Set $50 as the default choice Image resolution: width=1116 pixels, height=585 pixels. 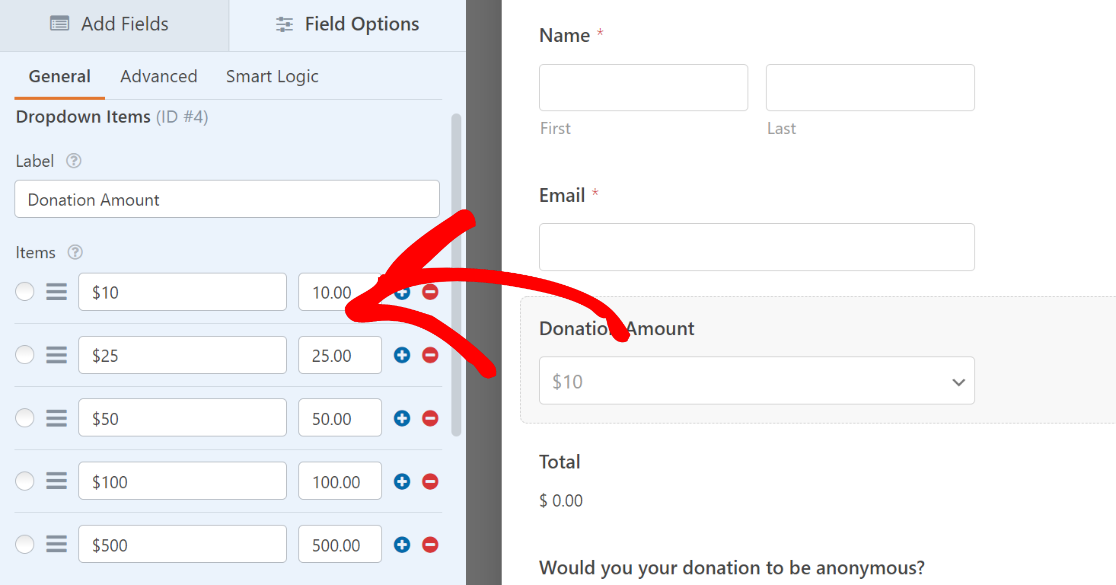[x=25, y=418]
